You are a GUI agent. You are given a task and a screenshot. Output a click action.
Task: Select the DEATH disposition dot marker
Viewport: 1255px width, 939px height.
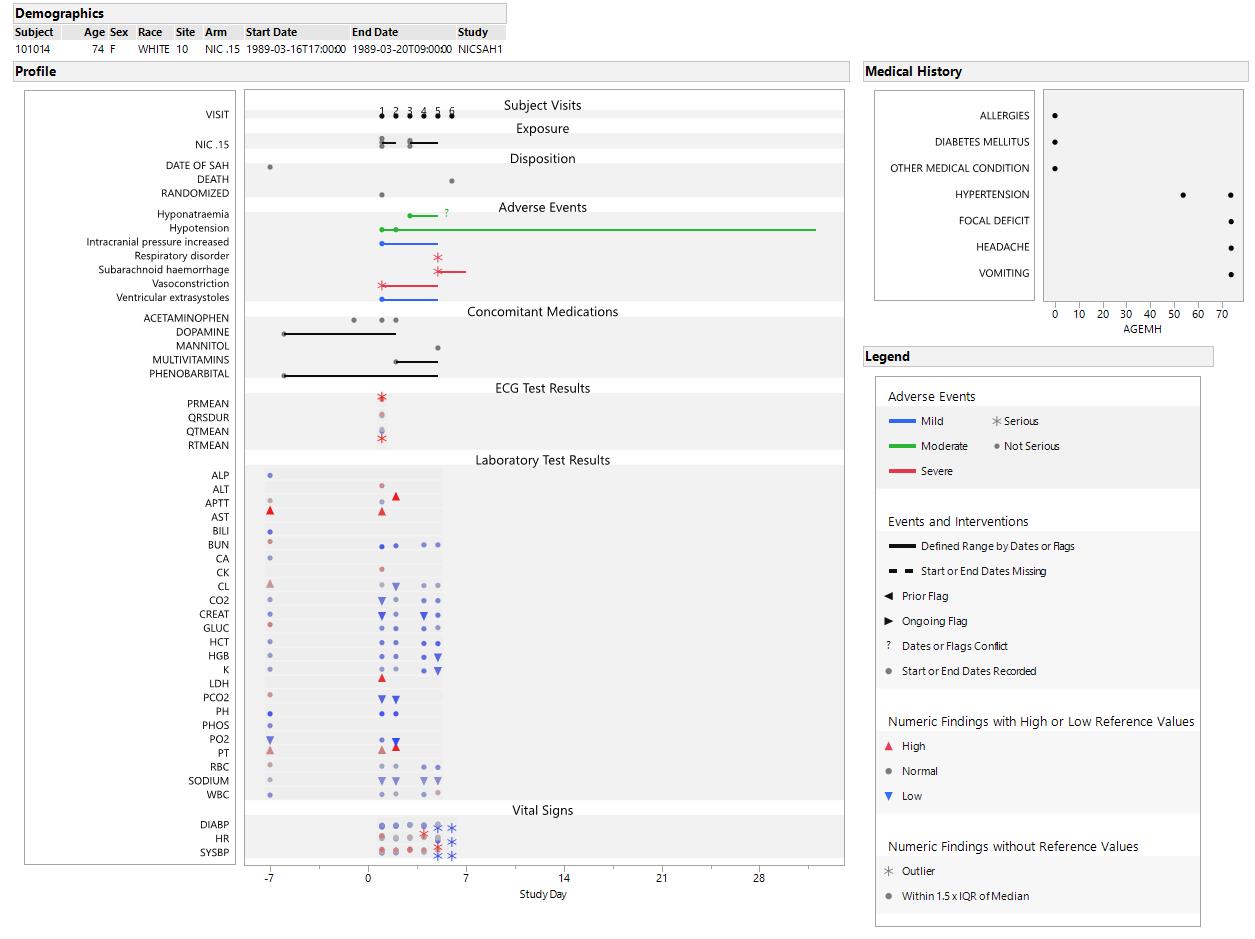tap(452, 181)
